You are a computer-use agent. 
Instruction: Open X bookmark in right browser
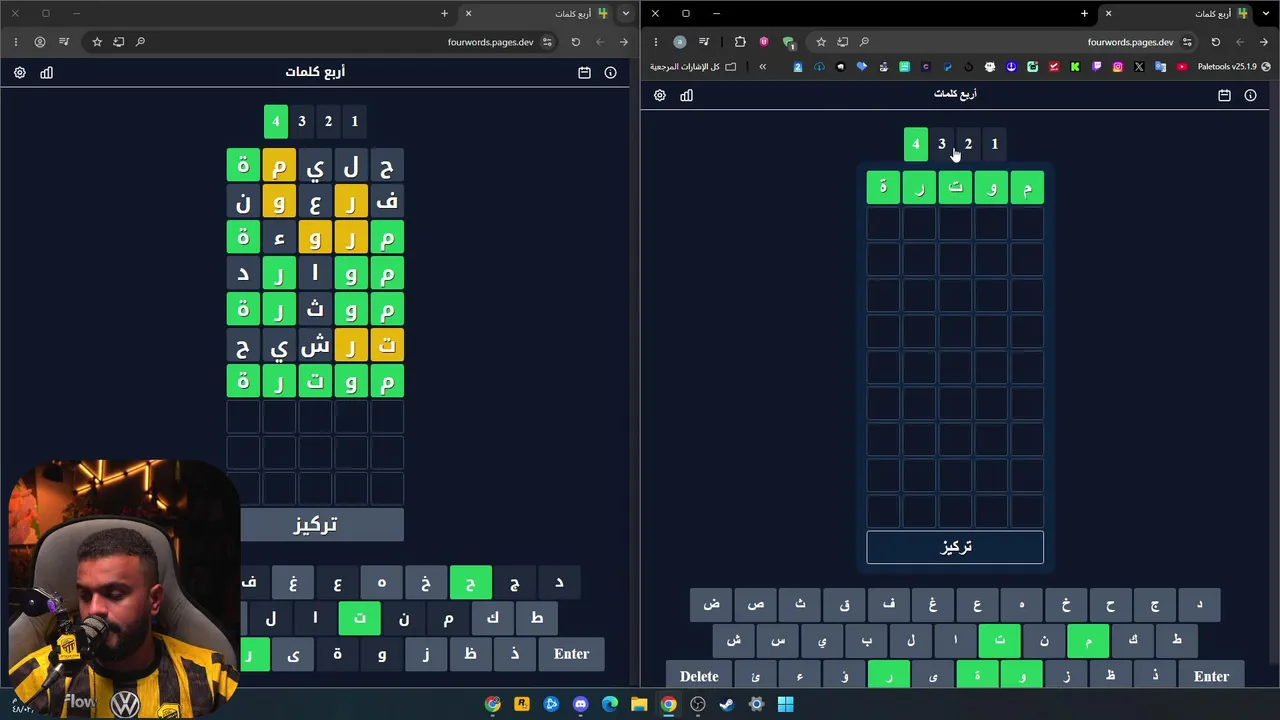tap(1139, 67)
